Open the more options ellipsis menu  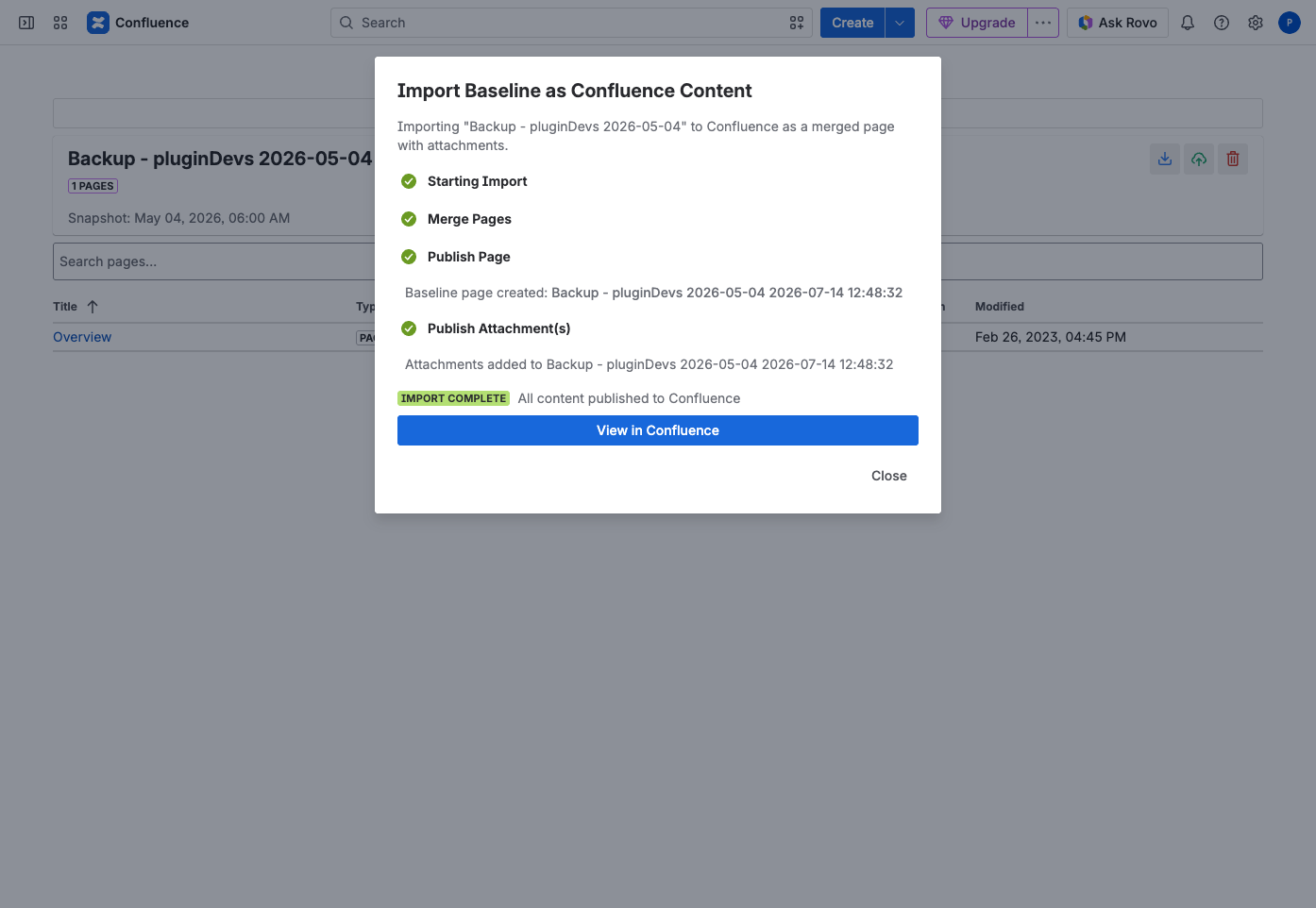1043,23
